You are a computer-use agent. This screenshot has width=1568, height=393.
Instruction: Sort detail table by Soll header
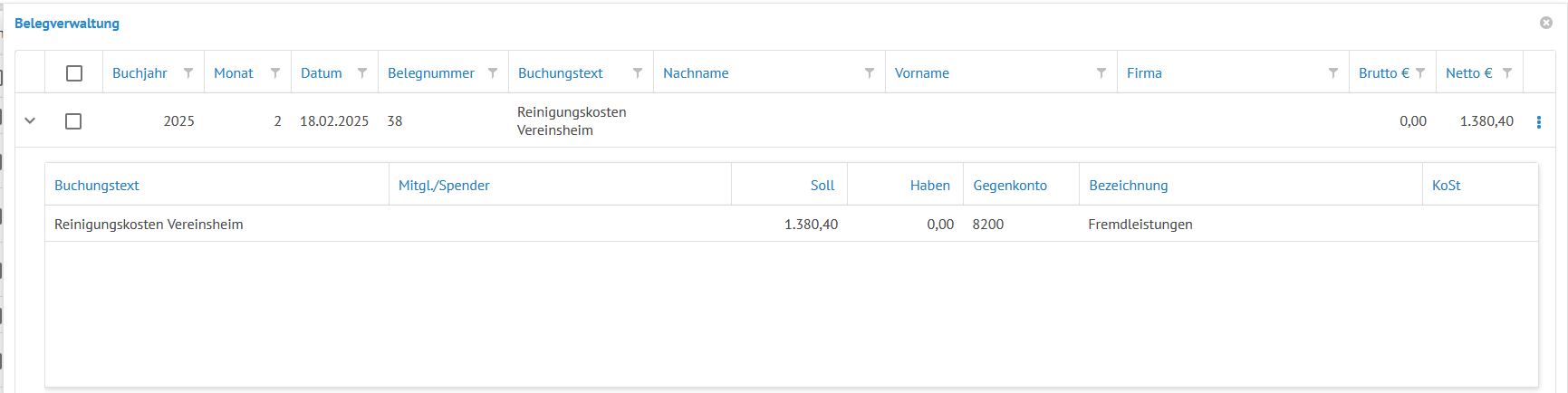coord(822,186)
